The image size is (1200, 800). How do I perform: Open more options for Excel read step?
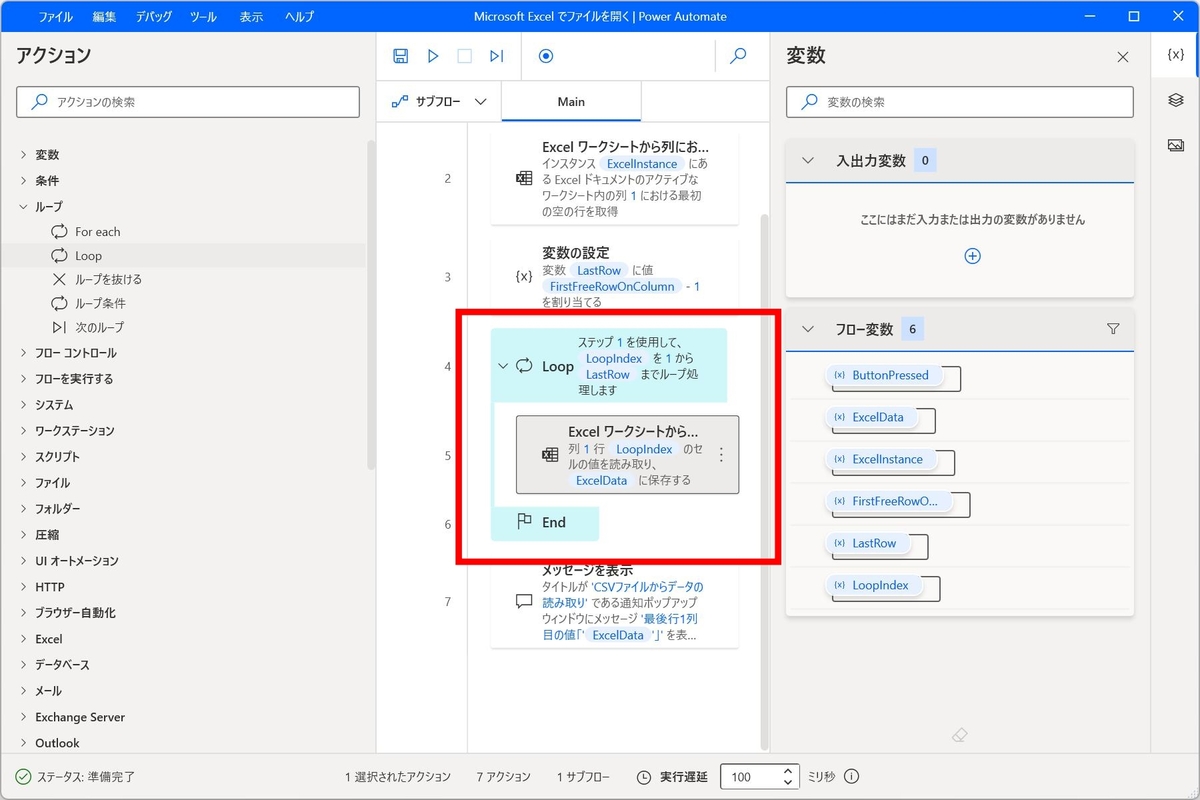(721, 455)
